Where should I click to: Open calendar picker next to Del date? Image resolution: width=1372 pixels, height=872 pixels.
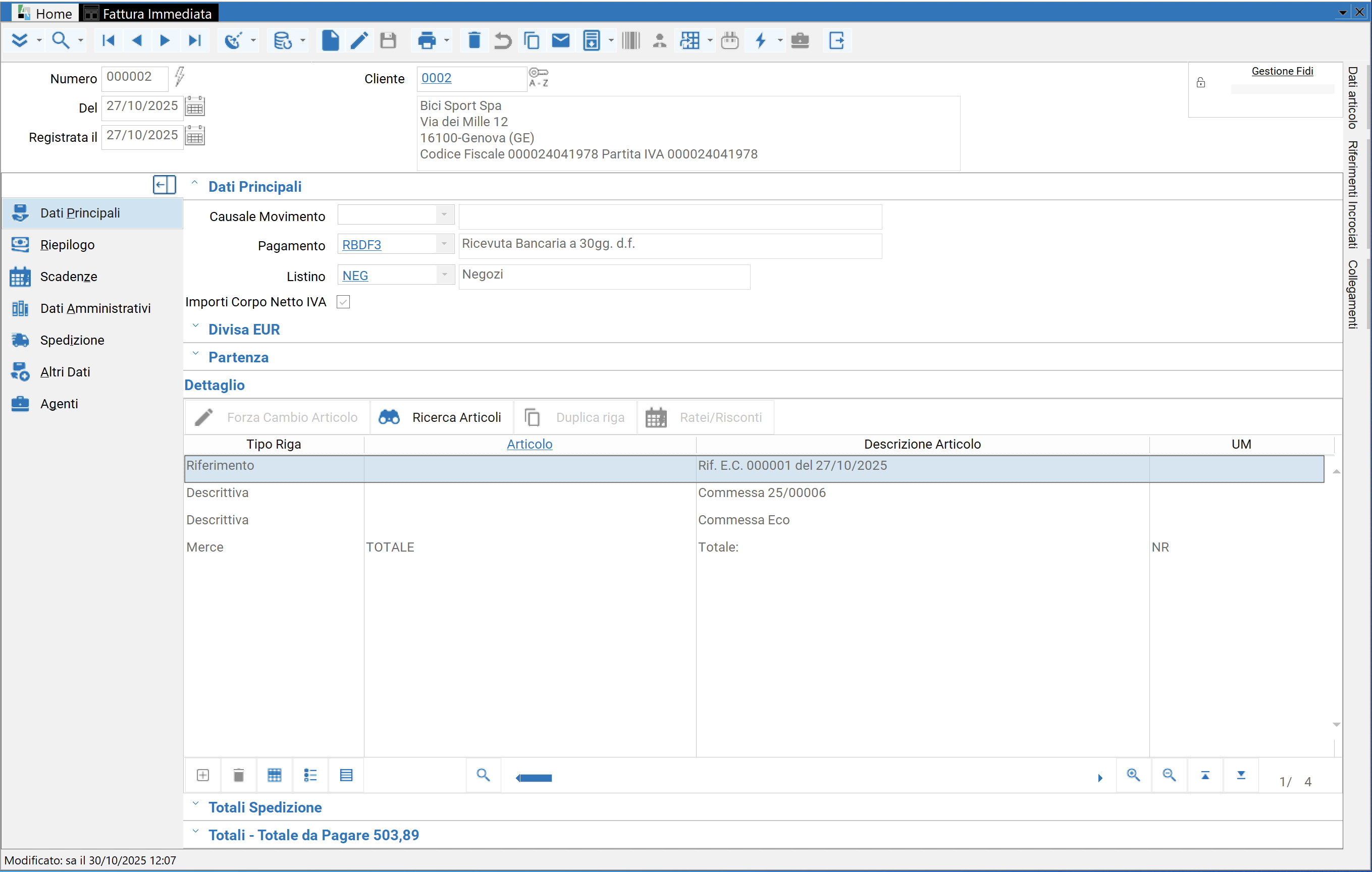click(x=195, y=106)
